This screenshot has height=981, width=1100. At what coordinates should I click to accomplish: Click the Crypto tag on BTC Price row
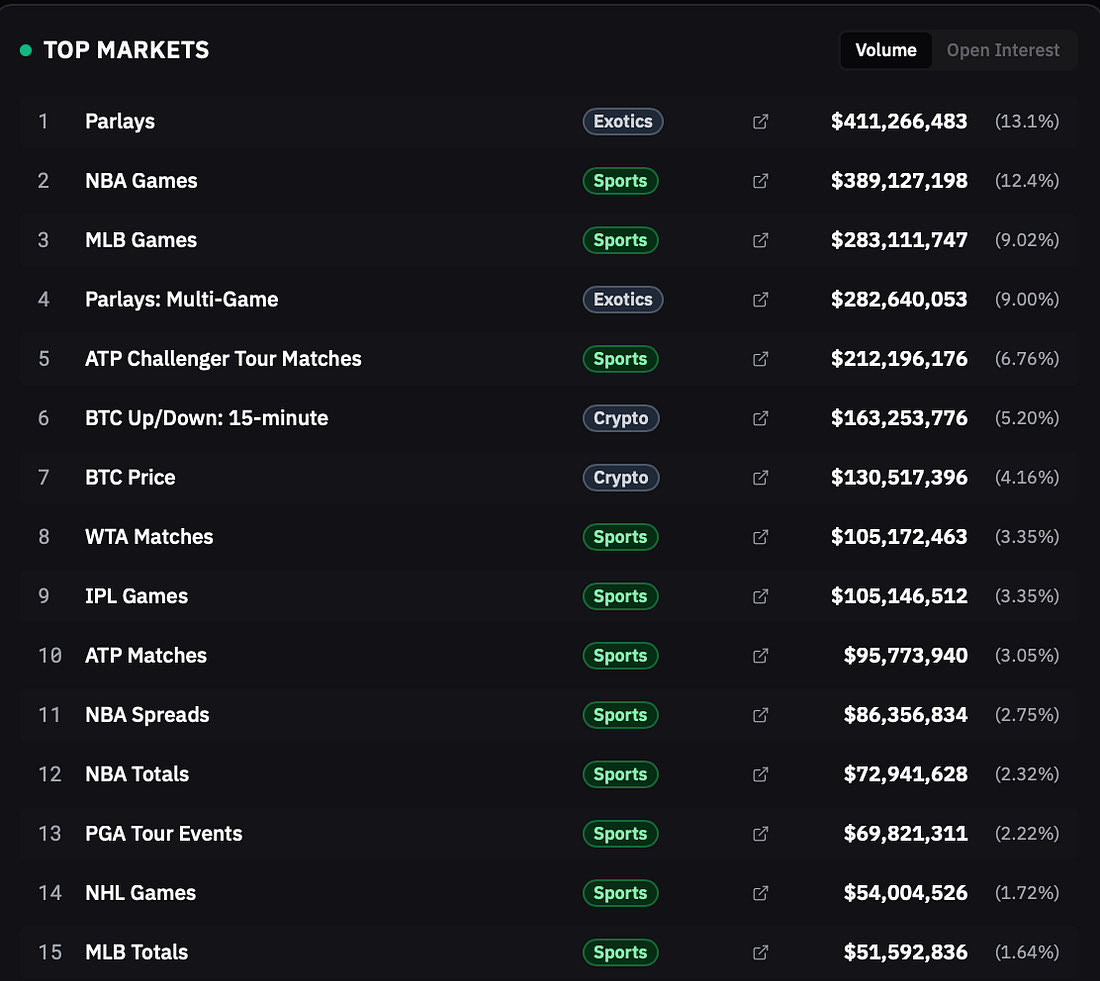(621, 478)
